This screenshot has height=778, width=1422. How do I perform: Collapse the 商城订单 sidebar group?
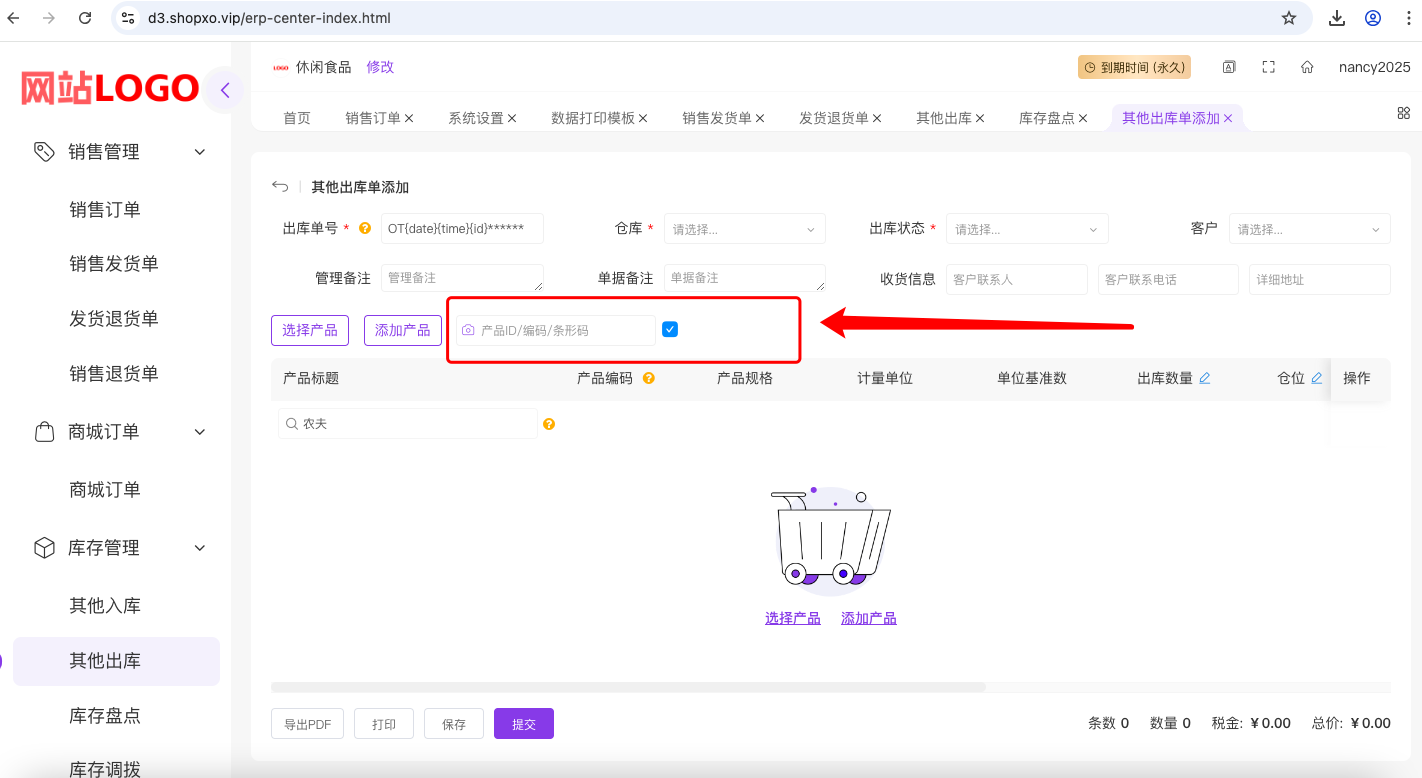click(200, 432)
